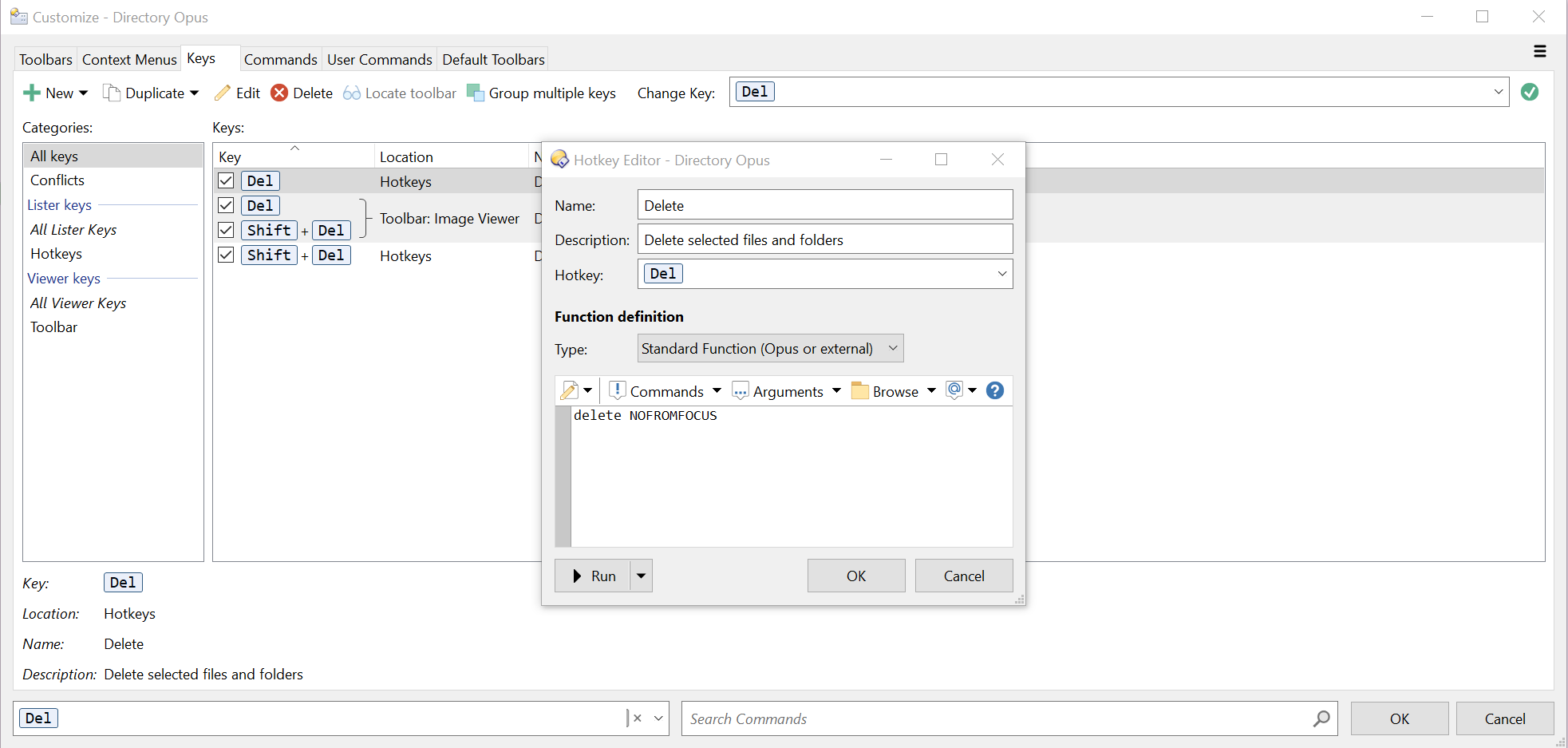Uncheck Shift+Del in Image Viewer toolbar row
This screenshot has height=748, width=1568.
(x=226, y=230)
